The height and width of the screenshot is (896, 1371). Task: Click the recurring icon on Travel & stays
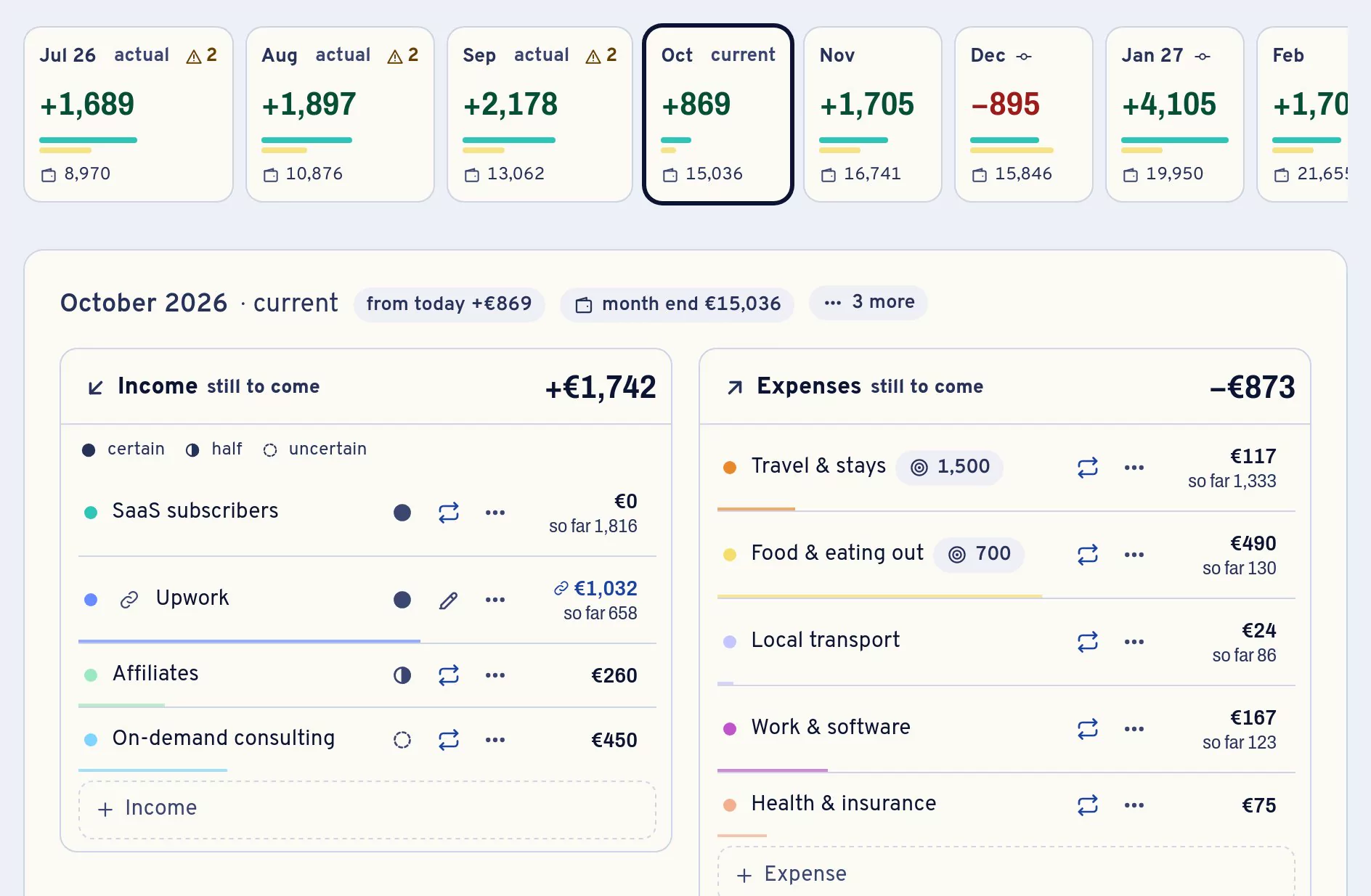coord(1088,468)
